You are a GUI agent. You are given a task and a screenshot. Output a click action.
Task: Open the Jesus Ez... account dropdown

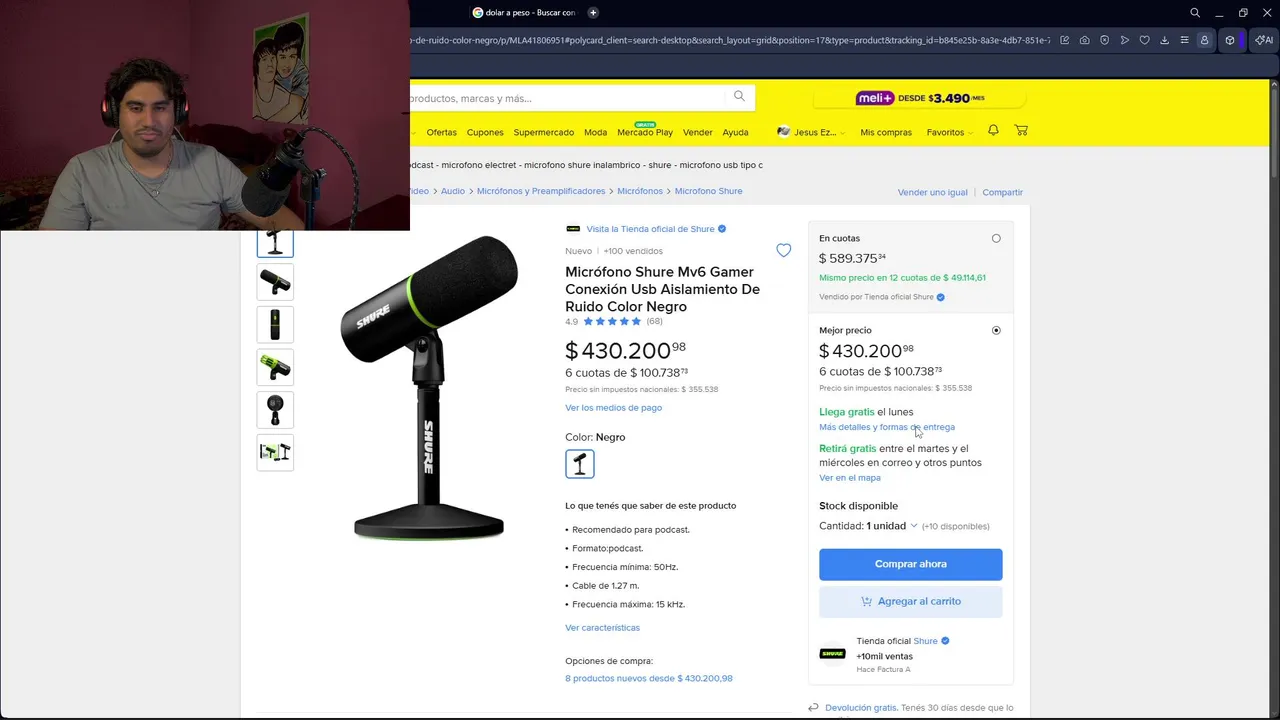(x=812, y=132)
